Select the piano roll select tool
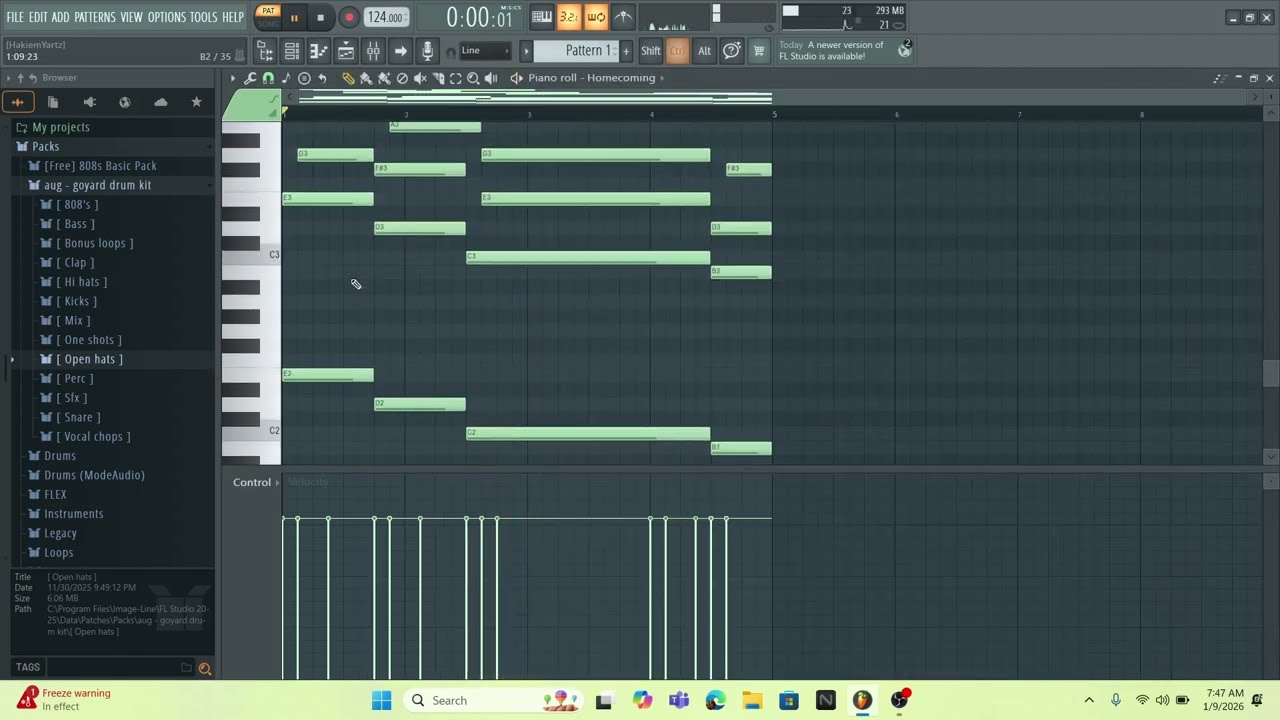 point(456,78)
